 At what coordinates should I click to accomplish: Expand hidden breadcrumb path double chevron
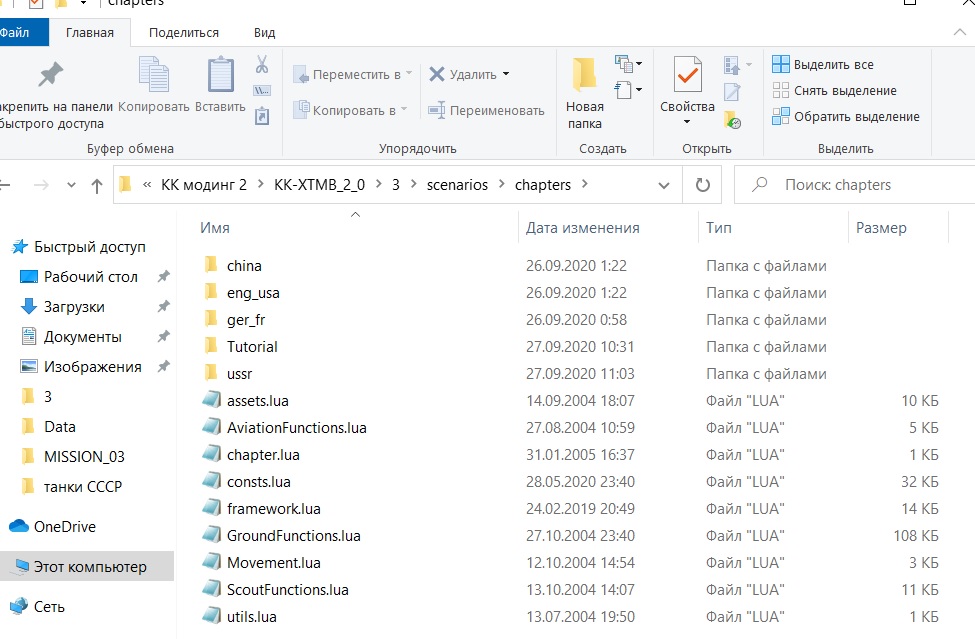coord(147,185)
